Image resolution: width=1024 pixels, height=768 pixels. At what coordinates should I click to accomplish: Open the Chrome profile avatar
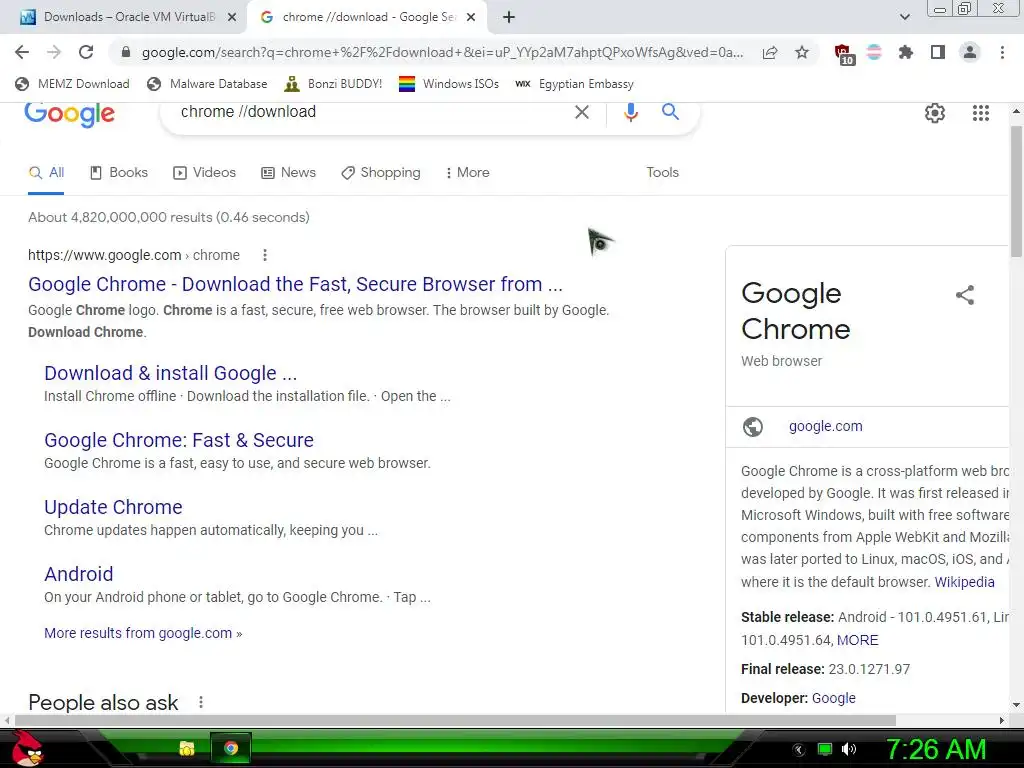[970, 52]
